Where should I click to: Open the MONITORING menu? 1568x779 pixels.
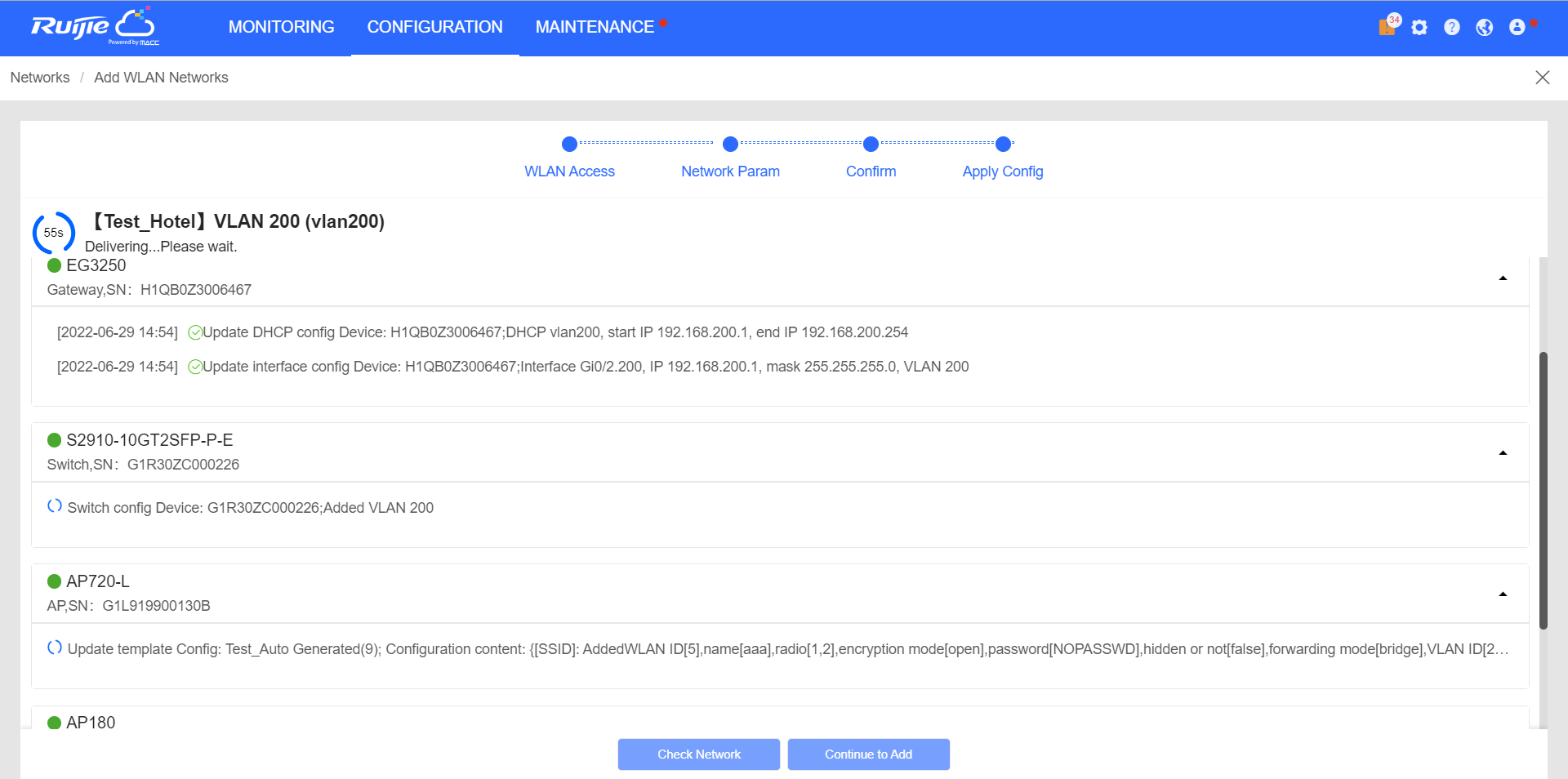(x=282, y=27)
